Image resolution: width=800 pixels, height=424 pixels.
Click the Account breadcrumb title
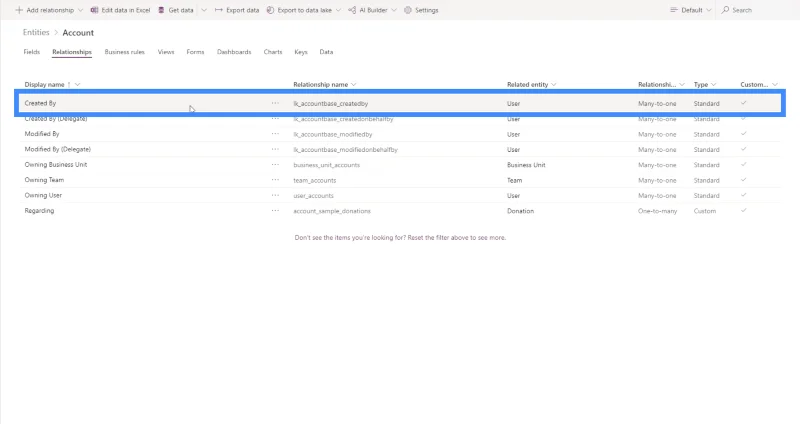coord(78,33)
